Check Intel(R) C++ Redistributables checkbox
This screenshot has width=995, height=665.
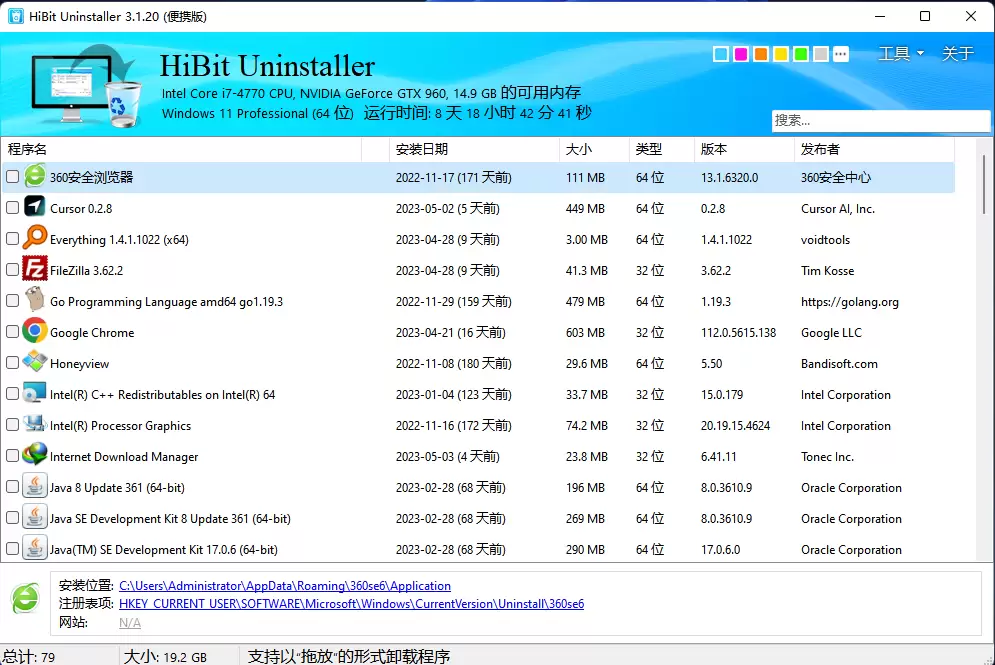point(13,394)
